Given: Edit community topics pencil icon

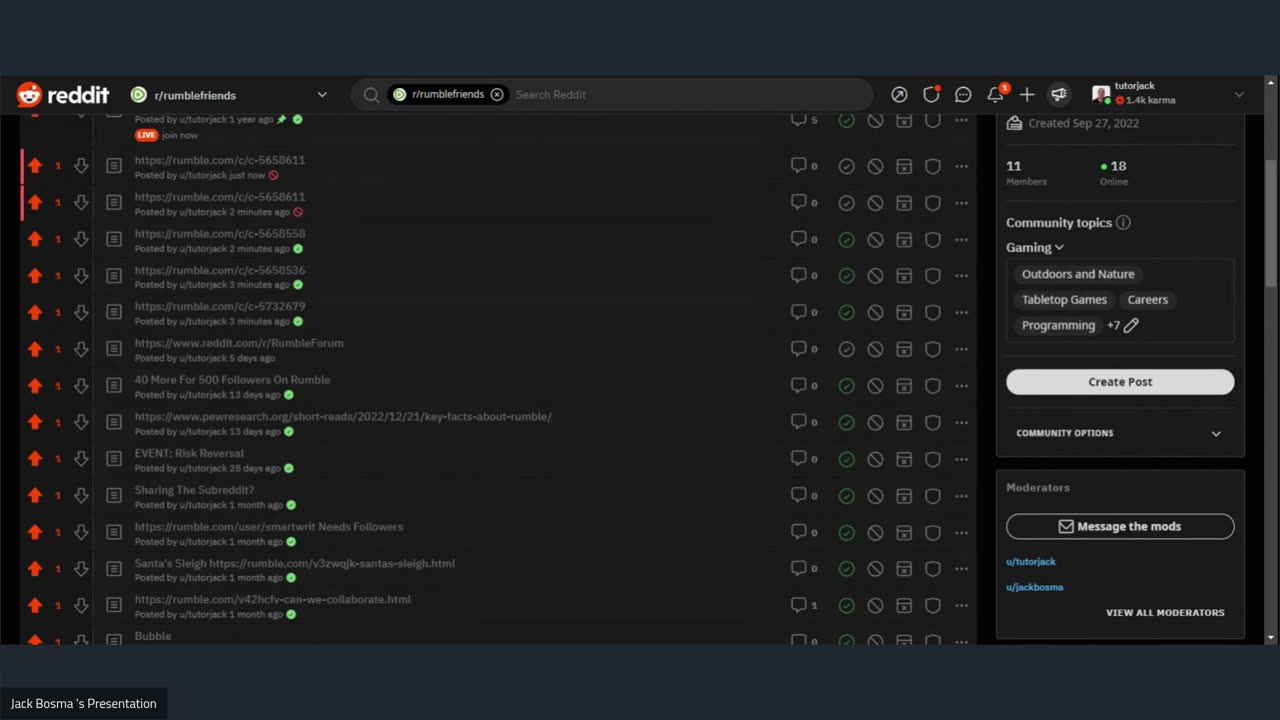Looking at the screenshot, I should tap(1131, 325).
